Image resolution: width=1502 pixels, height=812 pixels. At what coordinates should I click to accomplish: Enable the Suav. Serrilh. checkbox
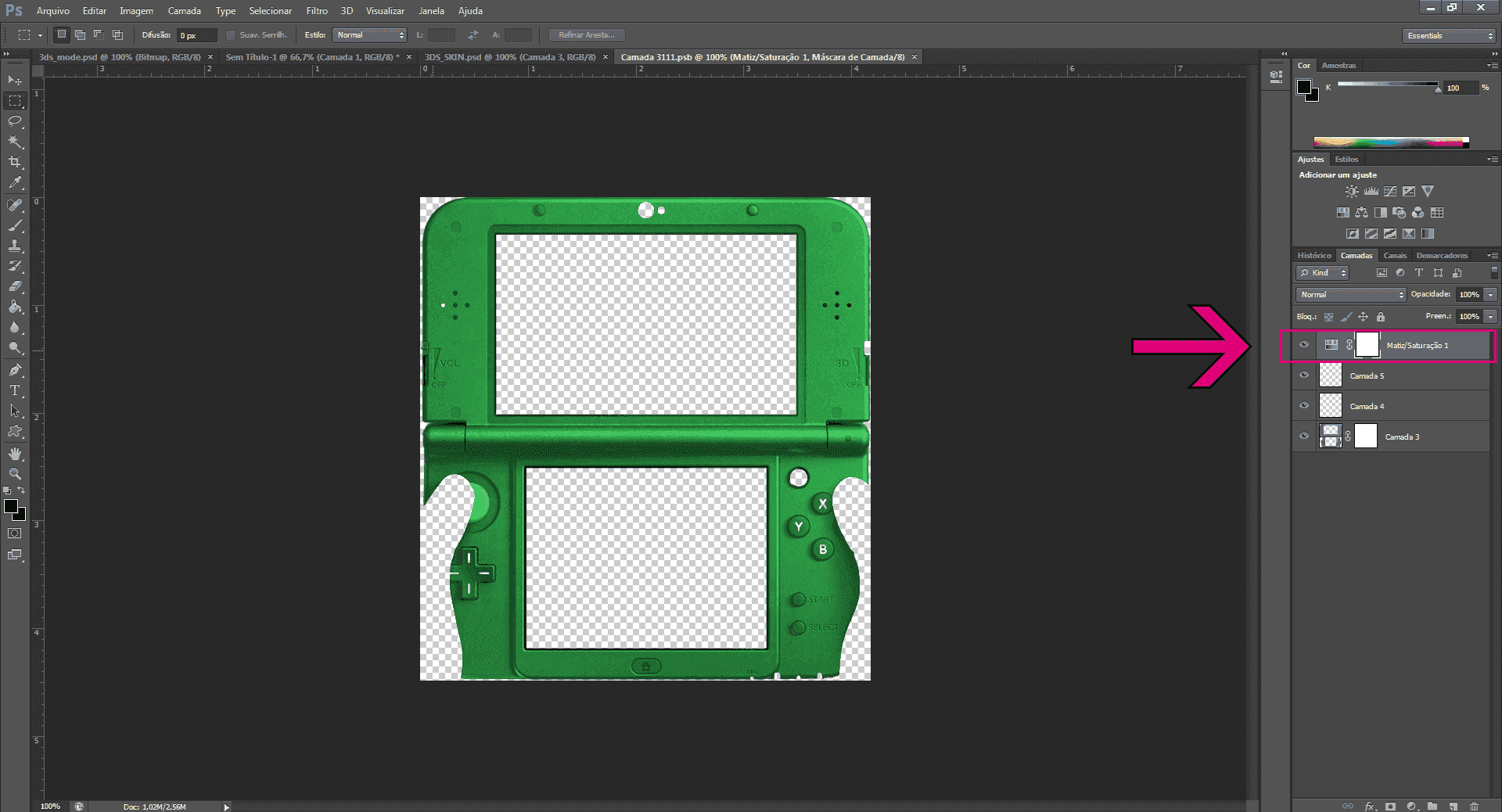tap(231, 35)
